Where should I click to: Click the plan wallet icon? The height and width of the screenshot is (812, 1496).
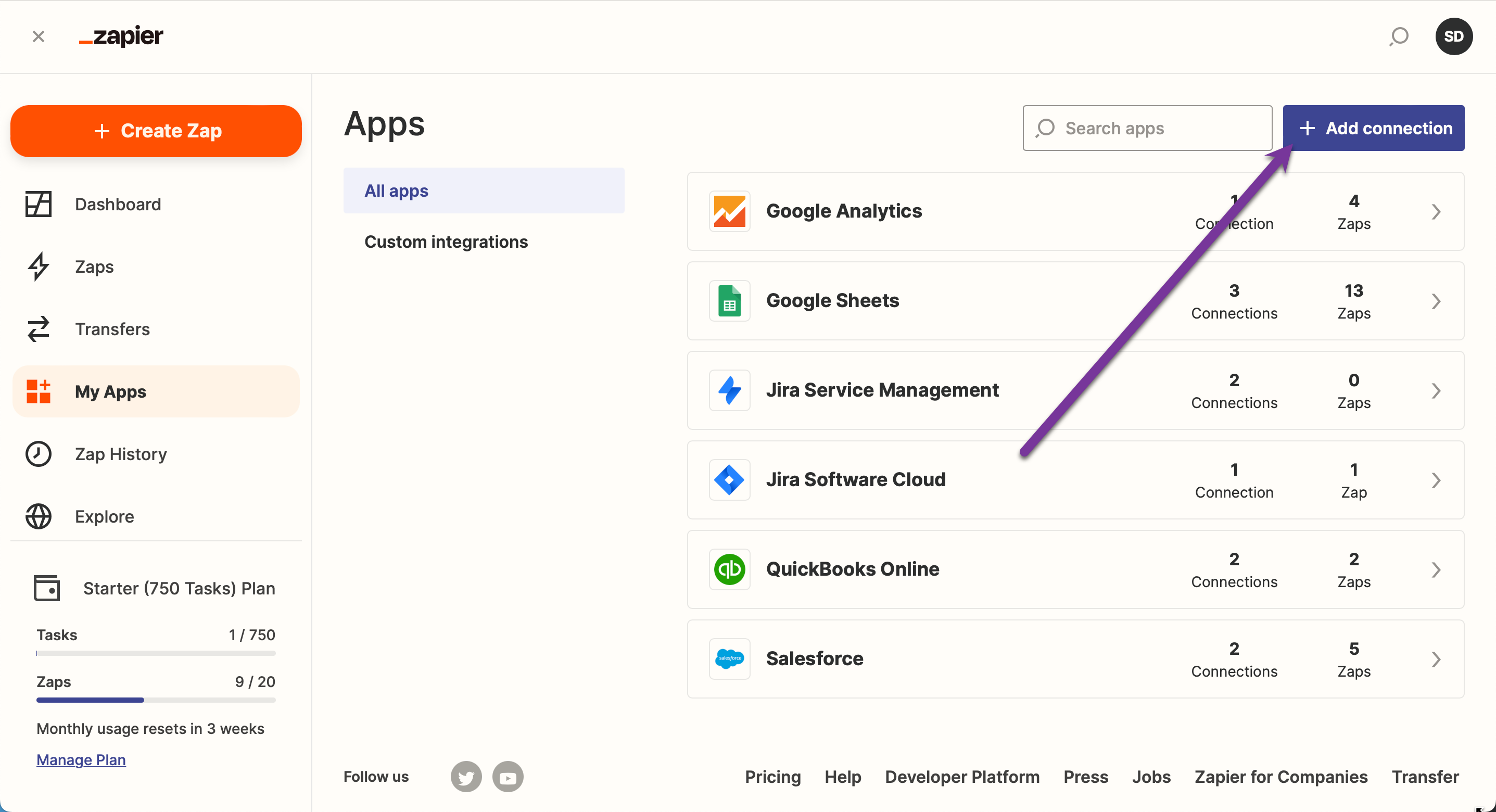(46, 588)
